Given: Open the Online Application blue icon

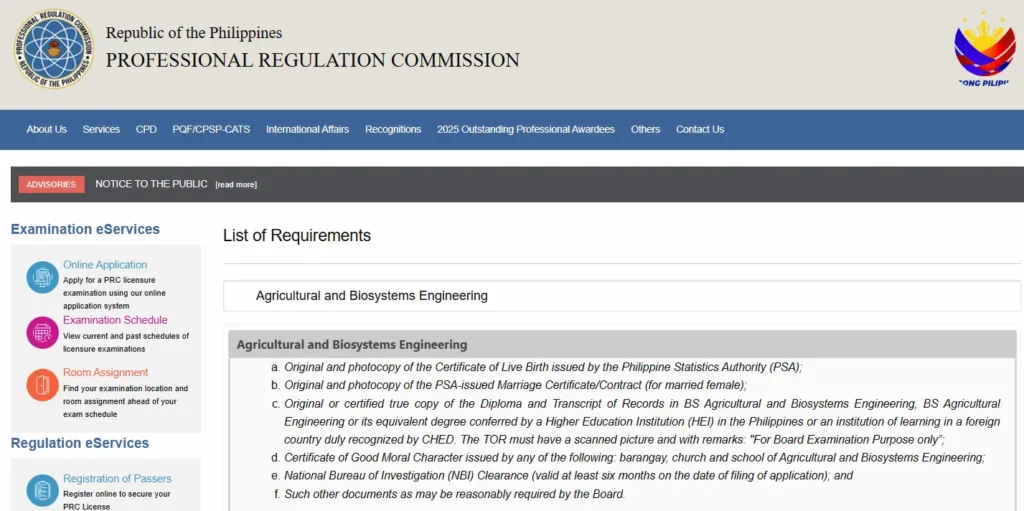Looking at the screenshot, I should (42, 277).
